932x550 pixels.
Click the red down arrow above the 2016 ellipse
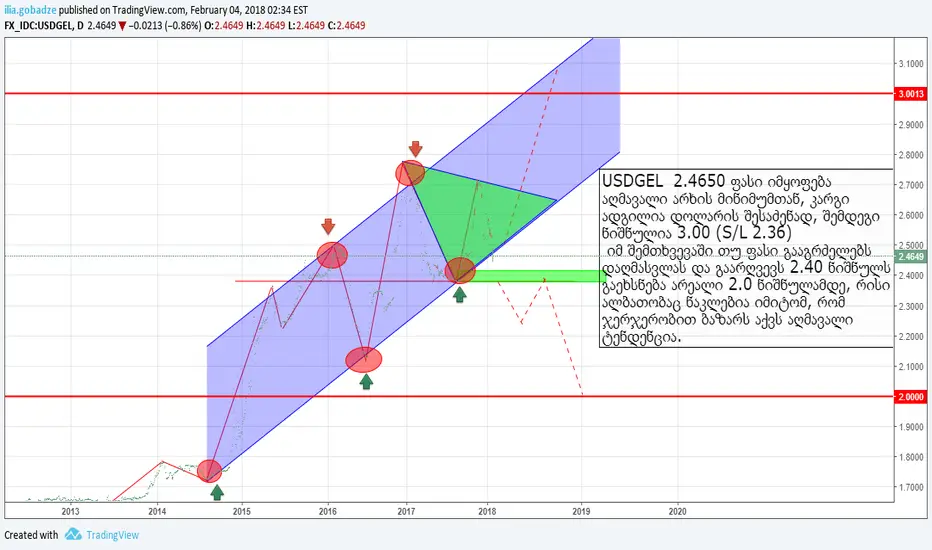tap(328, 226)
